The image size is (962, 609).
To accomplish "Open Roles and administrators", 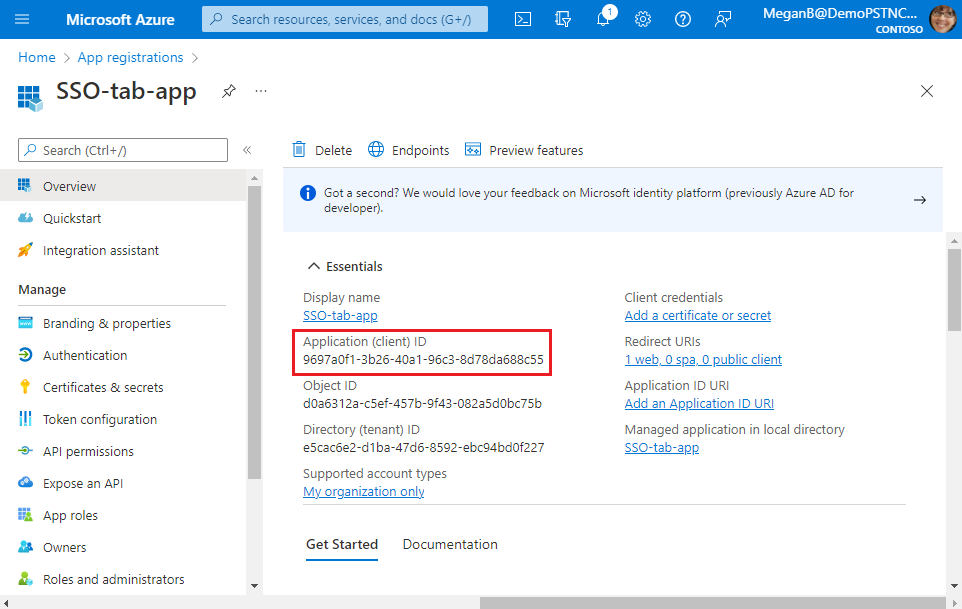I will (x=123, y=579).
